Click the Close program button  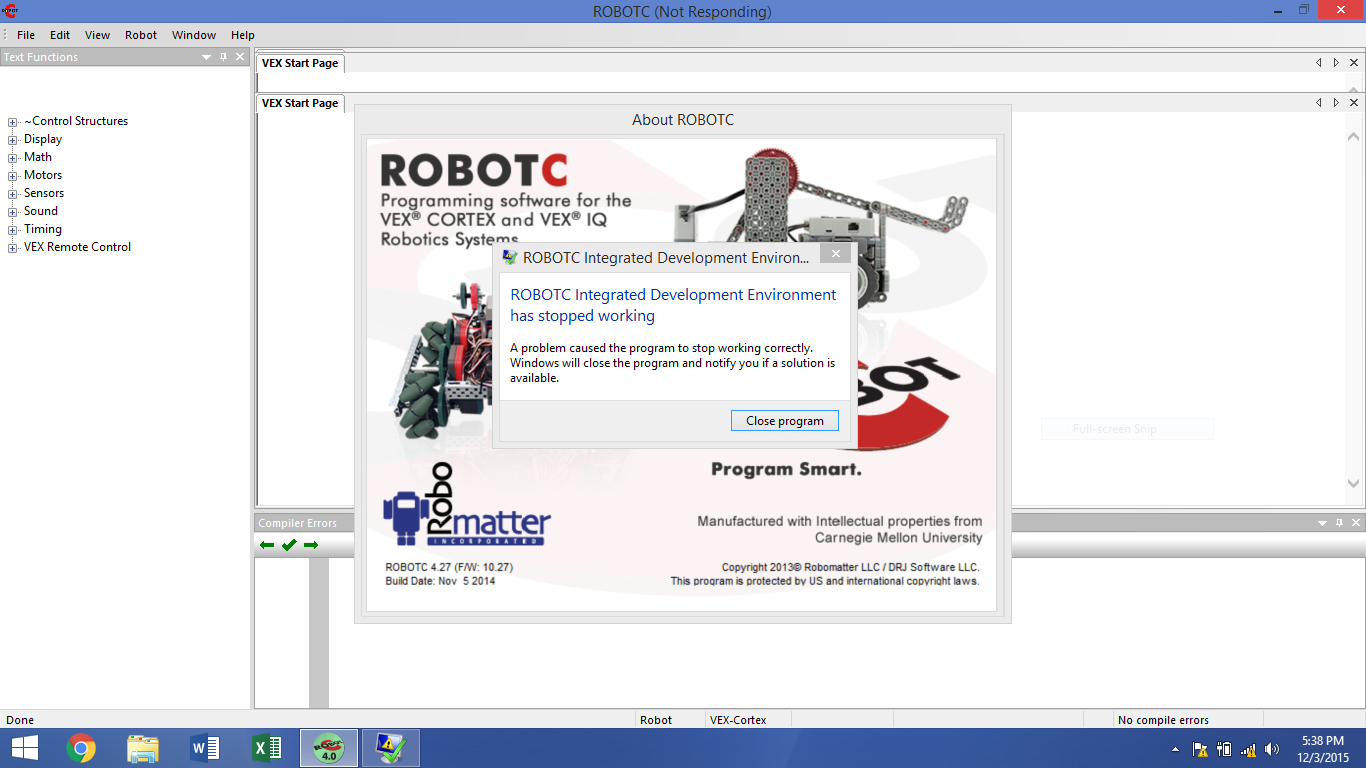[x=785, y=421]
